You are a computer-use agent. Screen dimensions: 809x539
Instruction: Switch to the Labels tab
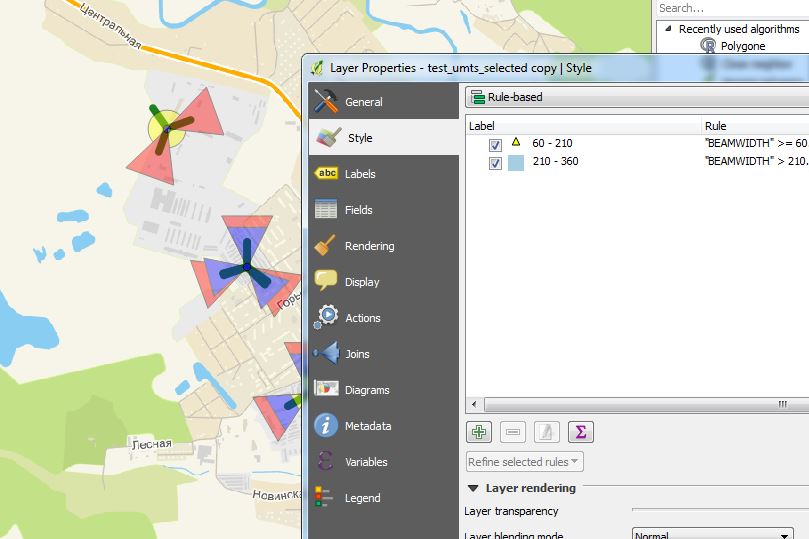(359, 174)
